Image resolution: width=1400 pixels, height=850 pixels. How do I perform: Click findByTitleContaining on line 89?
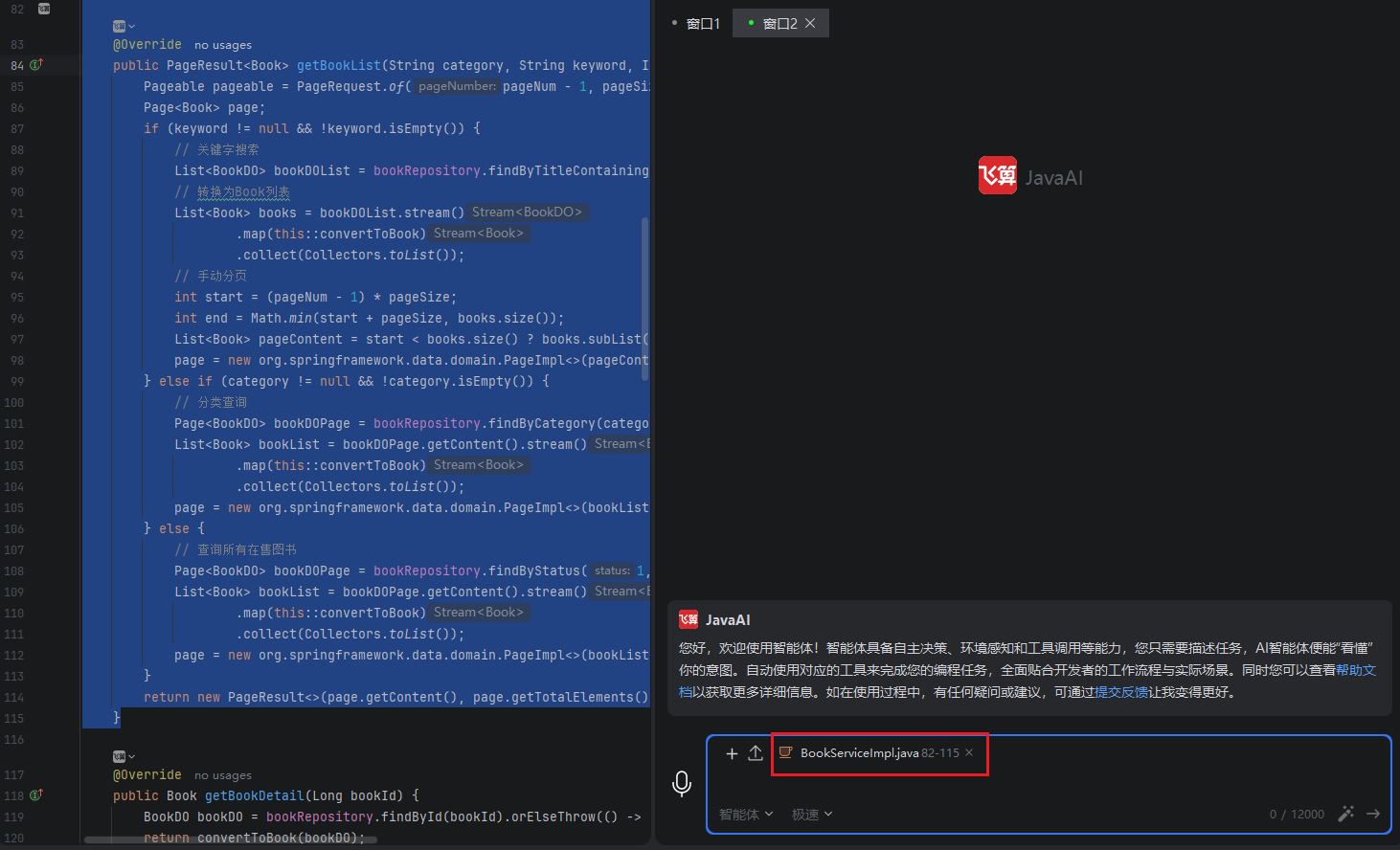click(x=568, y=170)
